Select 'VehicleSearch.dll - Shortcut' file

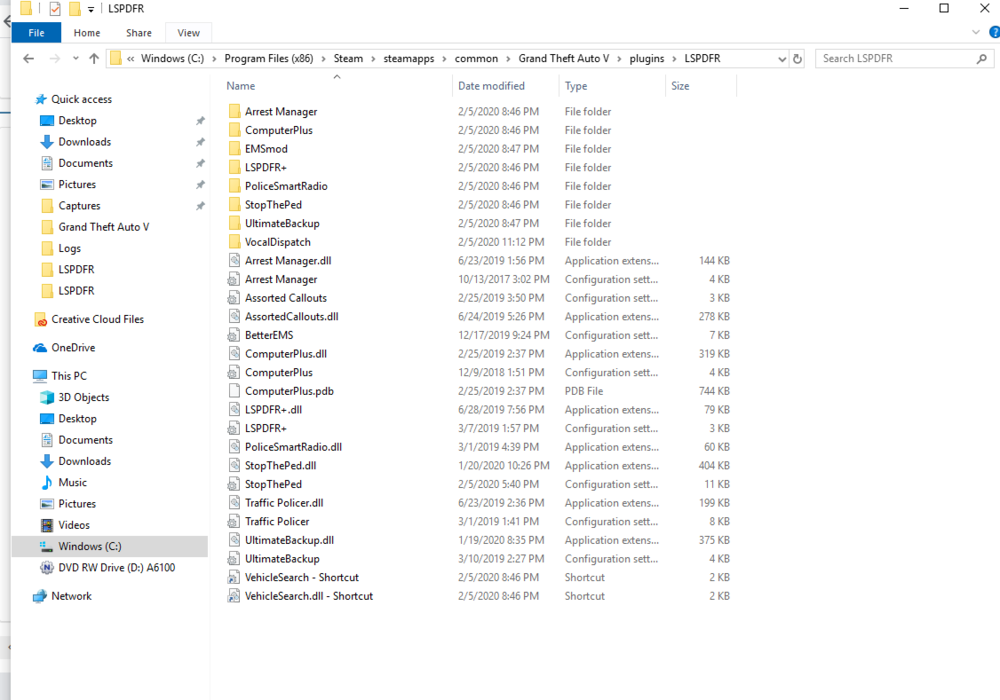(x=309, y=596)
